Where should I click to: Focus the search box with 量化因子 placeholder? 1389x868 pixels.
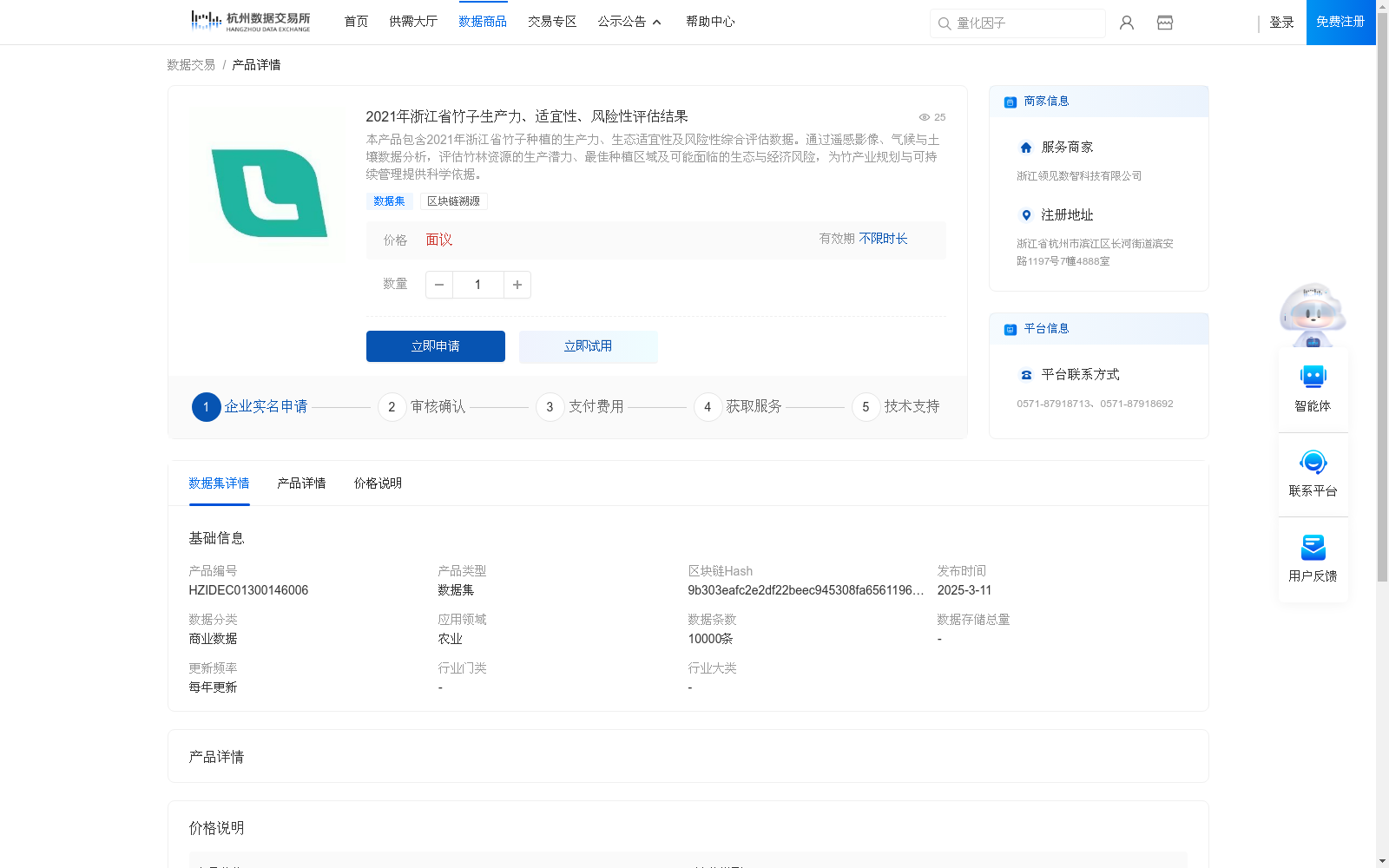click(x=1017, y=23)
